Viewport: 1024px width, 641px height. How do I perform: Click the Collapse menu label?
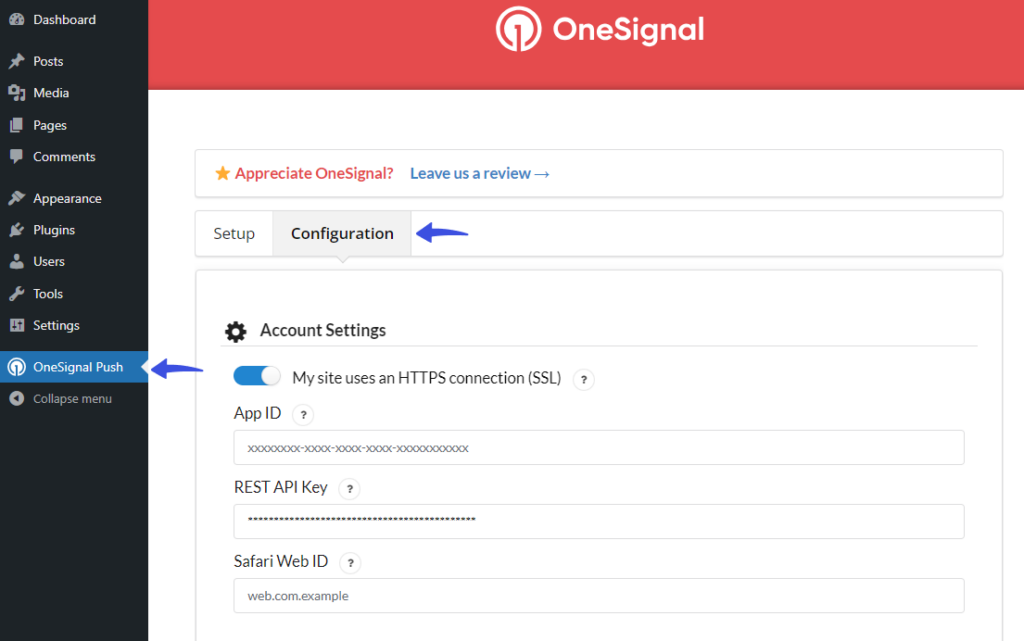pos(72,399)
